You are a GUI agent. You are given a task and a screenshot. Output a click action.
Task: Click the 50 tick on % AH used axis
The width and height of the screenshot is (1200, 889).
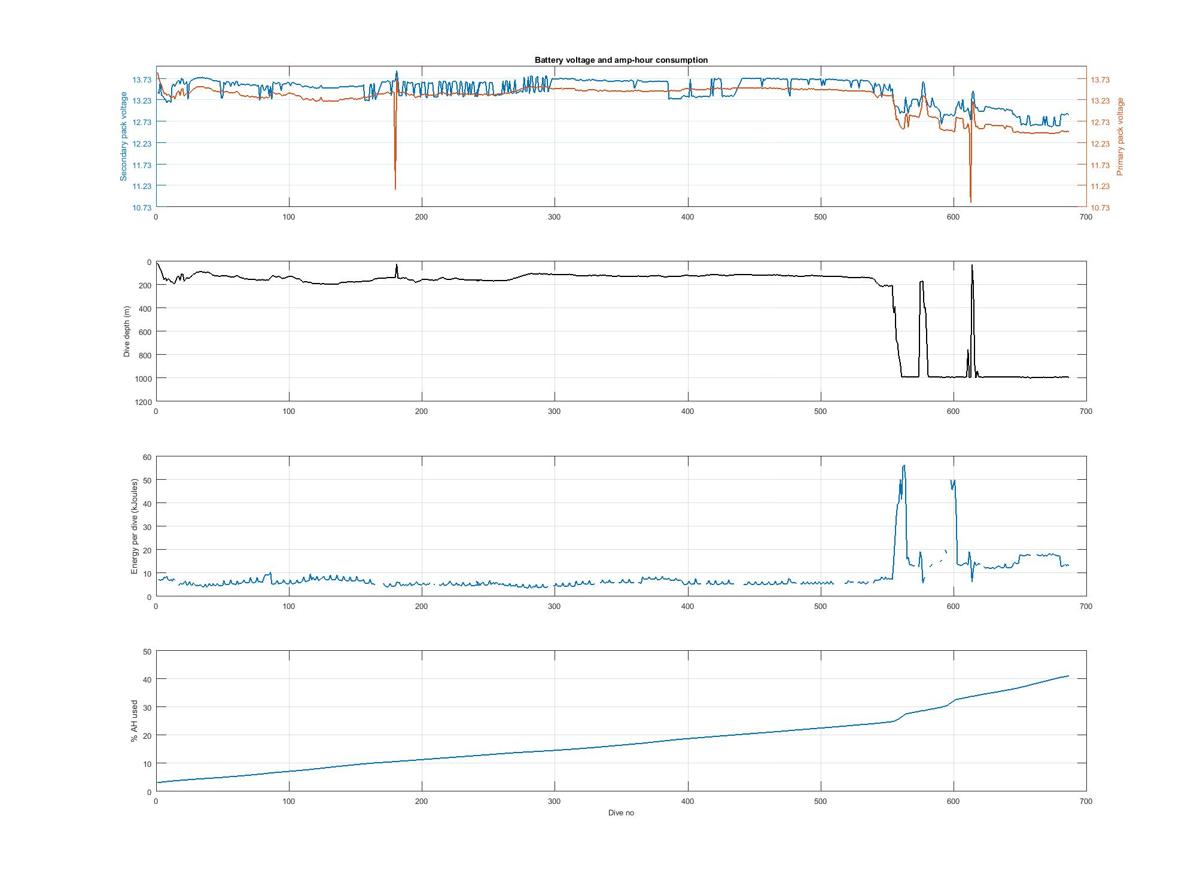[146, 652]
